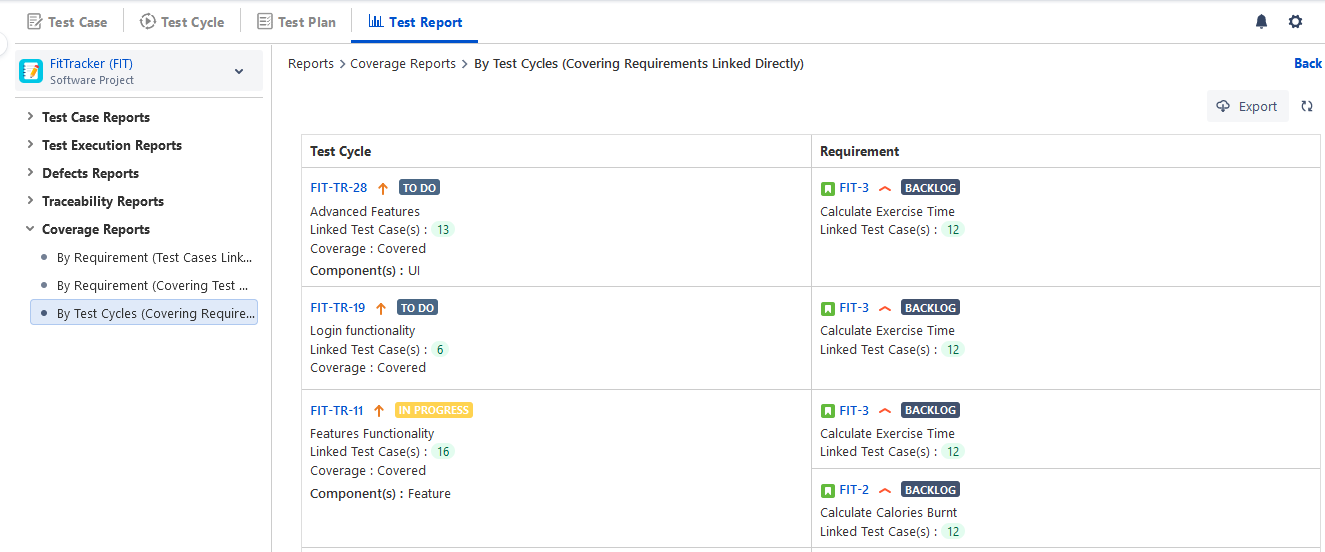Click the BACKLOG badge beside FIT-2
Viewport: 1325px width, 552px height.
[930, 490]
